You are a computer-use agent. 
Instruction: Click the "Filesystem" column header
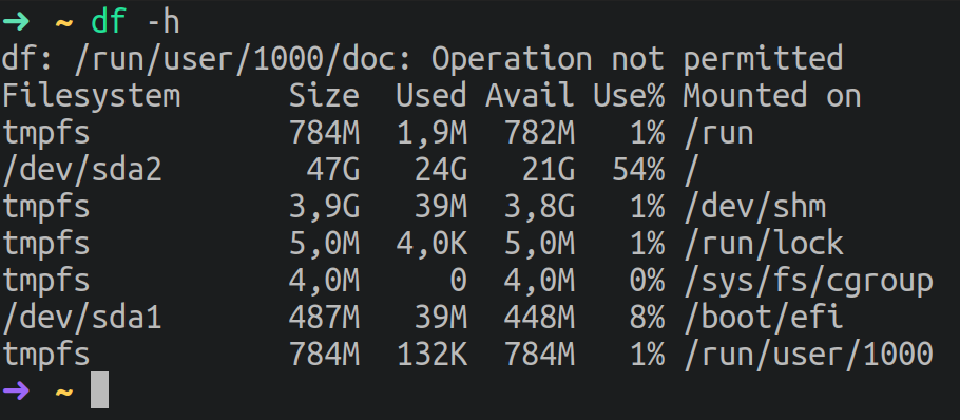[x=91, y=96]
